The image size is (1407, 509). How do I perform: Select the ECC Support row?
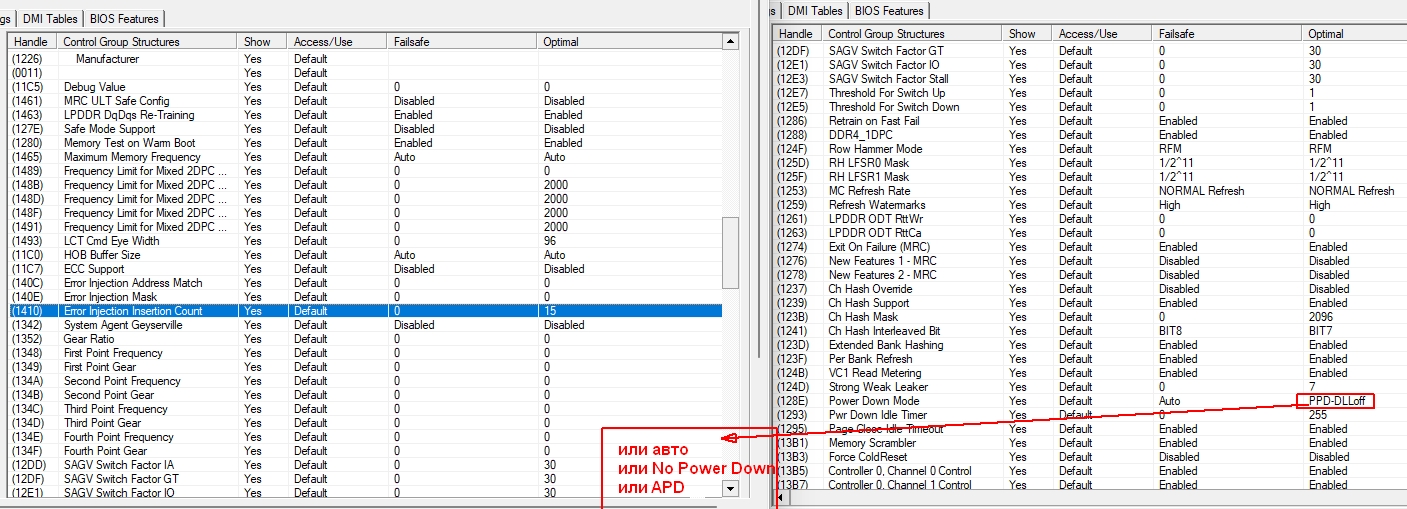365,269
